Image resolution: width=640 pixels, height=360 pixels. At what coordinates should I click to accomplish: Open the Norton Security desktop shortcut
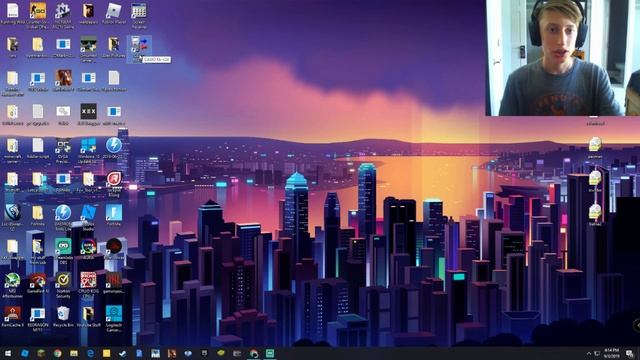pos(63,285)
